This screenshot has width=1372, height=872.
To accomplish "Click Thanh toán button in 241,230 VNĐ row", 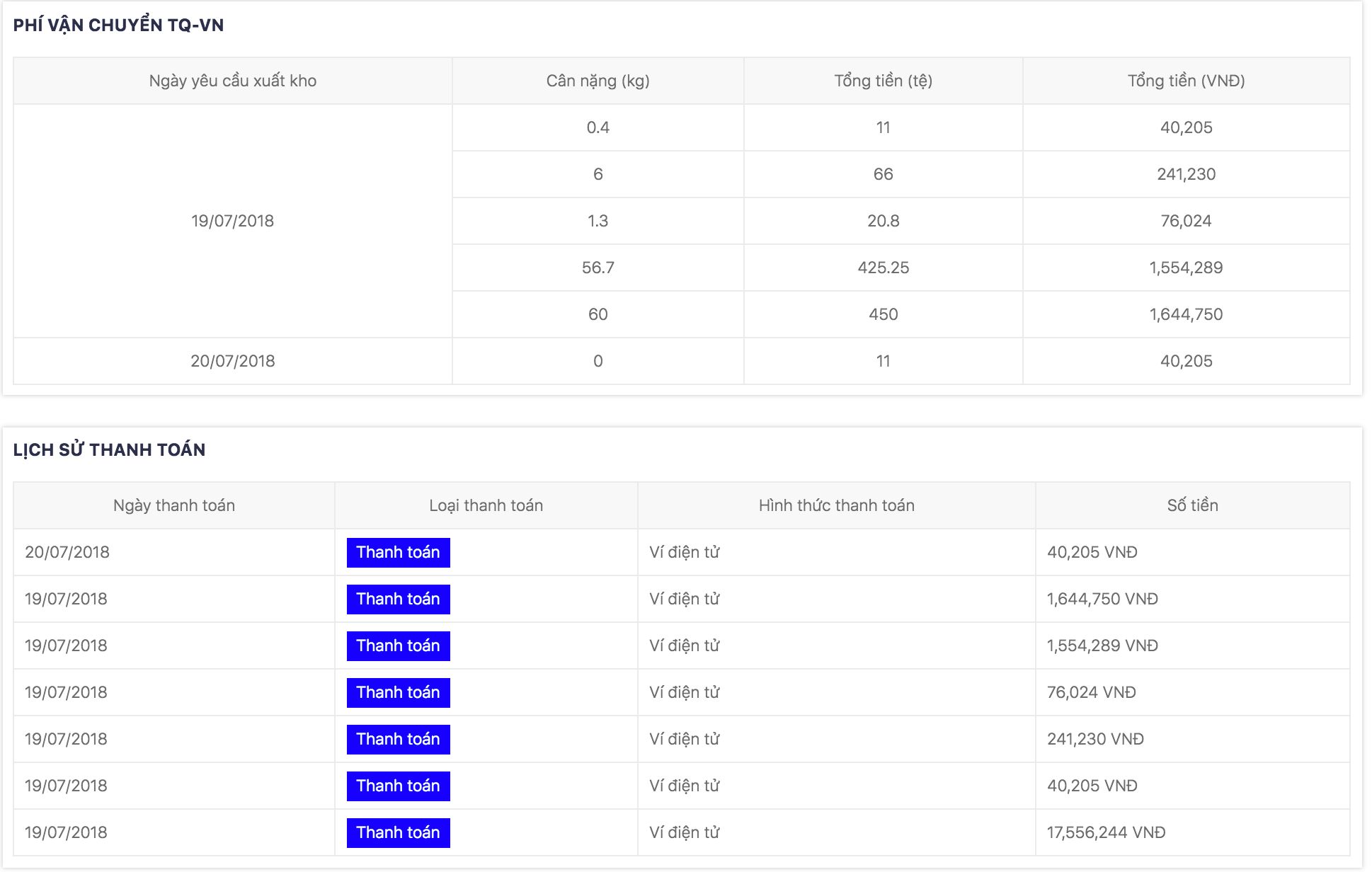I will click(x=398, y=740).
